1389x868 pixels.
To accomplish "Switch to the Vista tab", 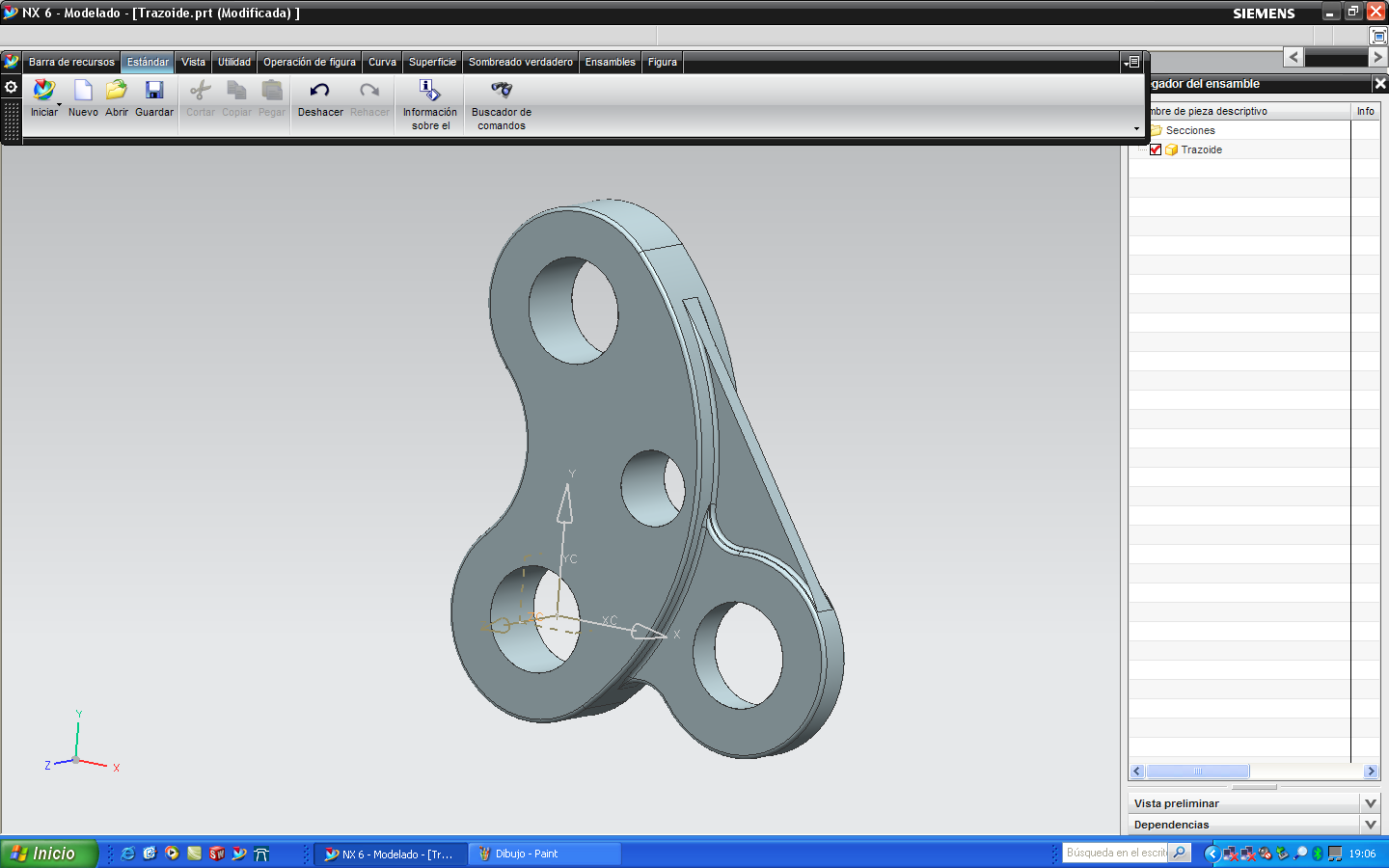I will point(193,62).
